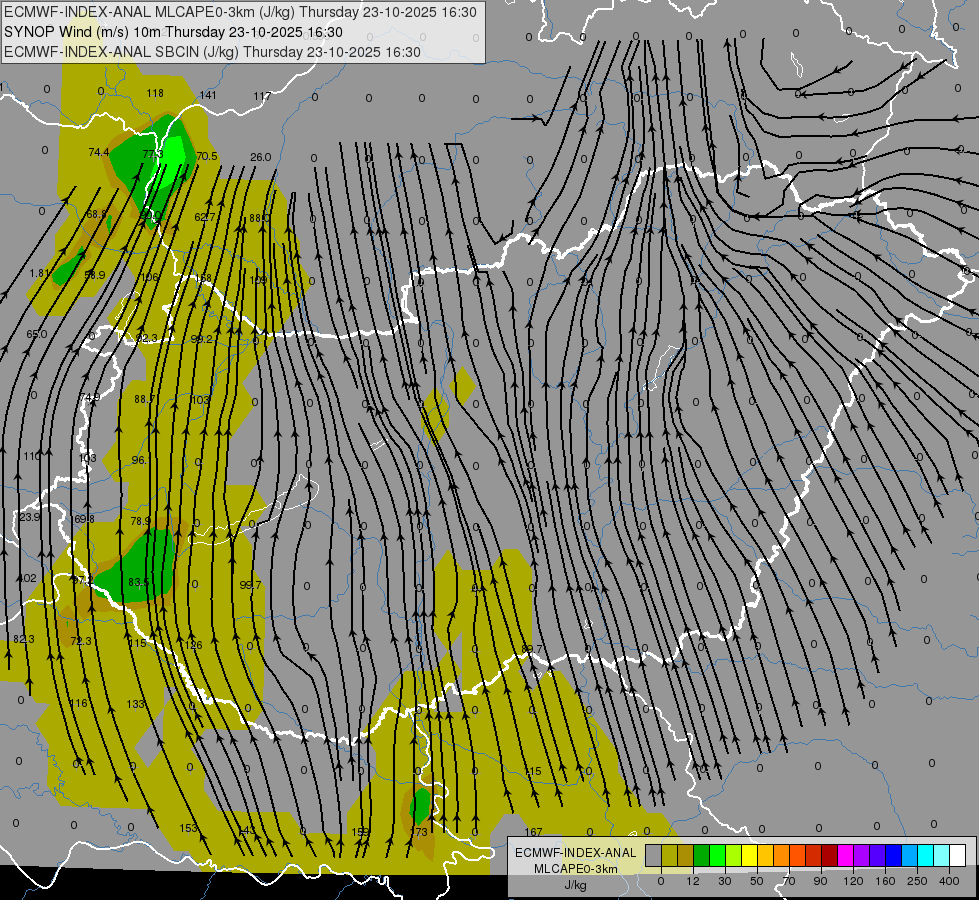Click the orange legend swatch above 70
This screenshot has width=979, height=900.
click(782, 855)
